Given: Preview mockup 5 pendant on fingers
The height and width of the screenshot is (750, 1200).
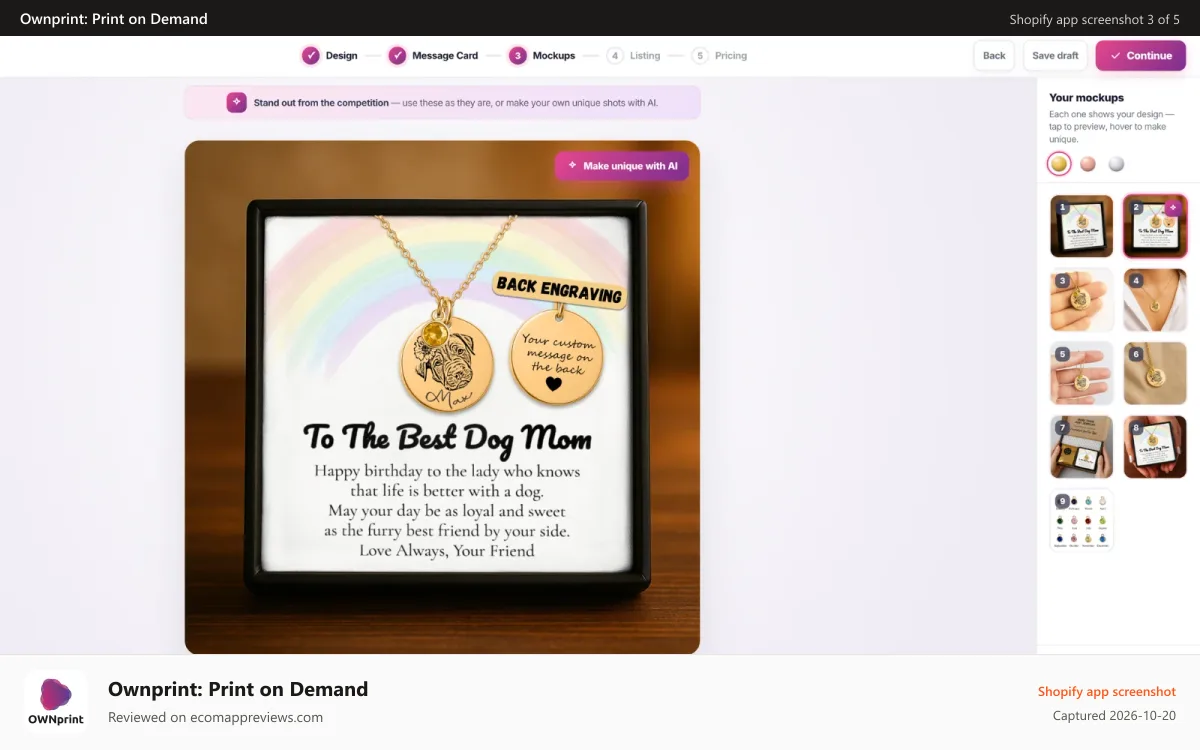Looking at the screenshot, I should click(x=1081, y=373).
